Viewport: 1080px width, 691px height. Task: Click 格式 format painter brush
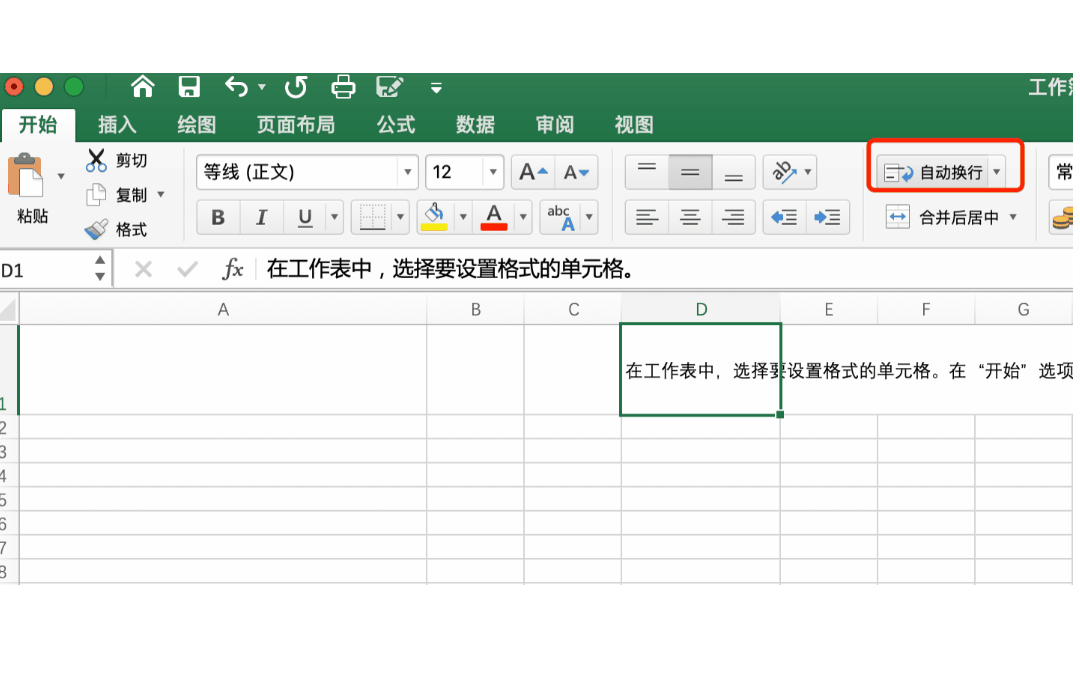[116, 229]
